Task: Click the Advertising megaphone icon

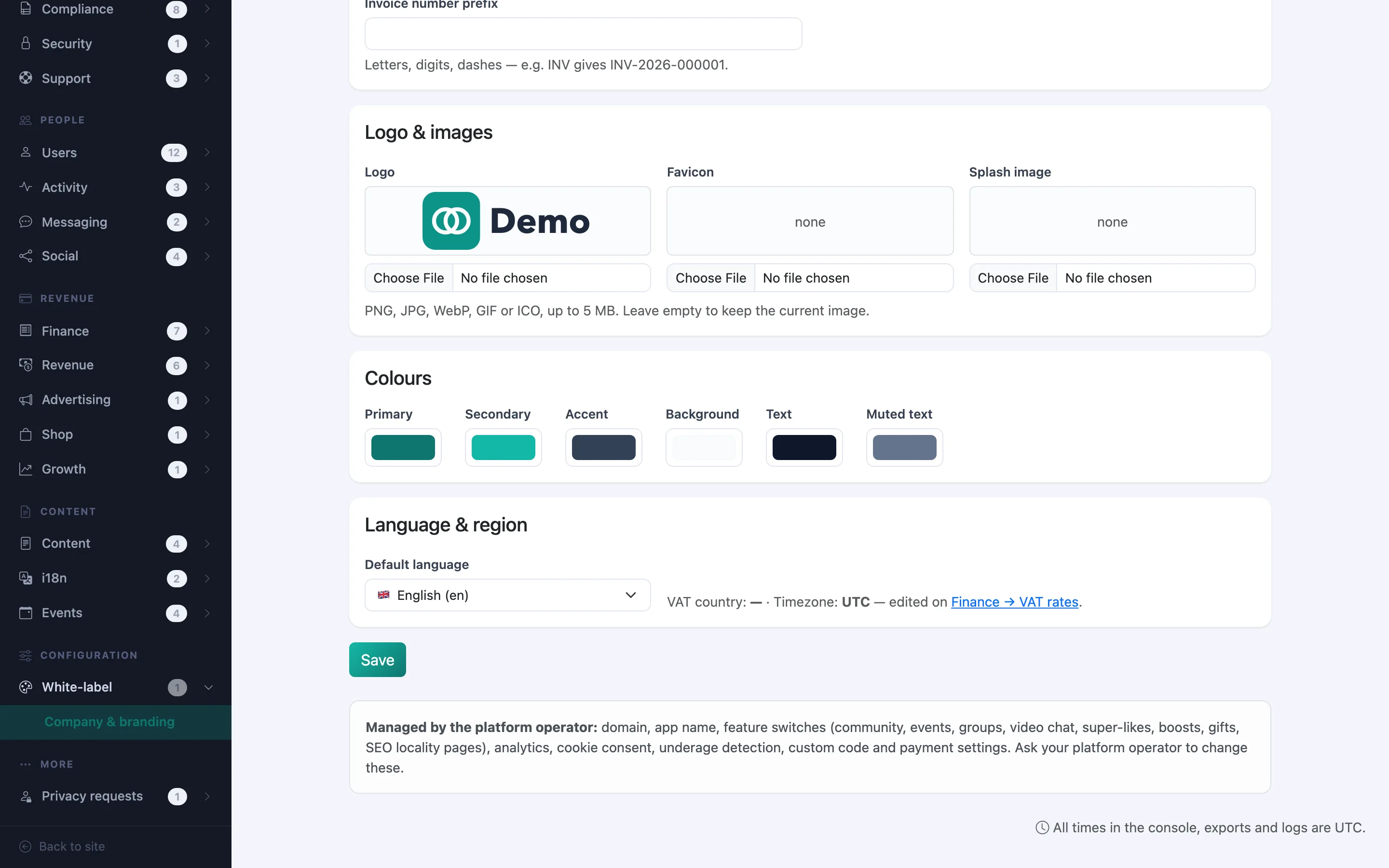Action: (x=25, y=400)
